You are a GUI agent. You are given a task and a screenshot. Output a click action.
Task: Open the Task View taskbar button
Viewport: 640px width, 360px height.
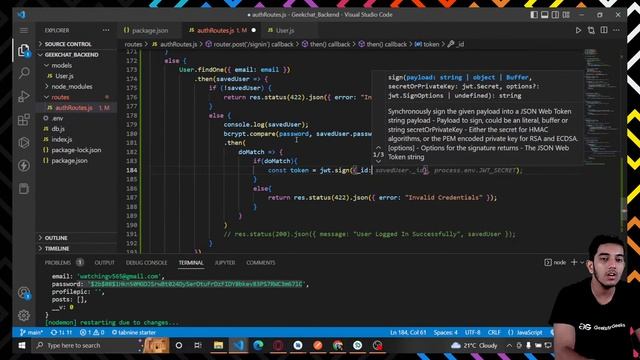coord(198,346)
